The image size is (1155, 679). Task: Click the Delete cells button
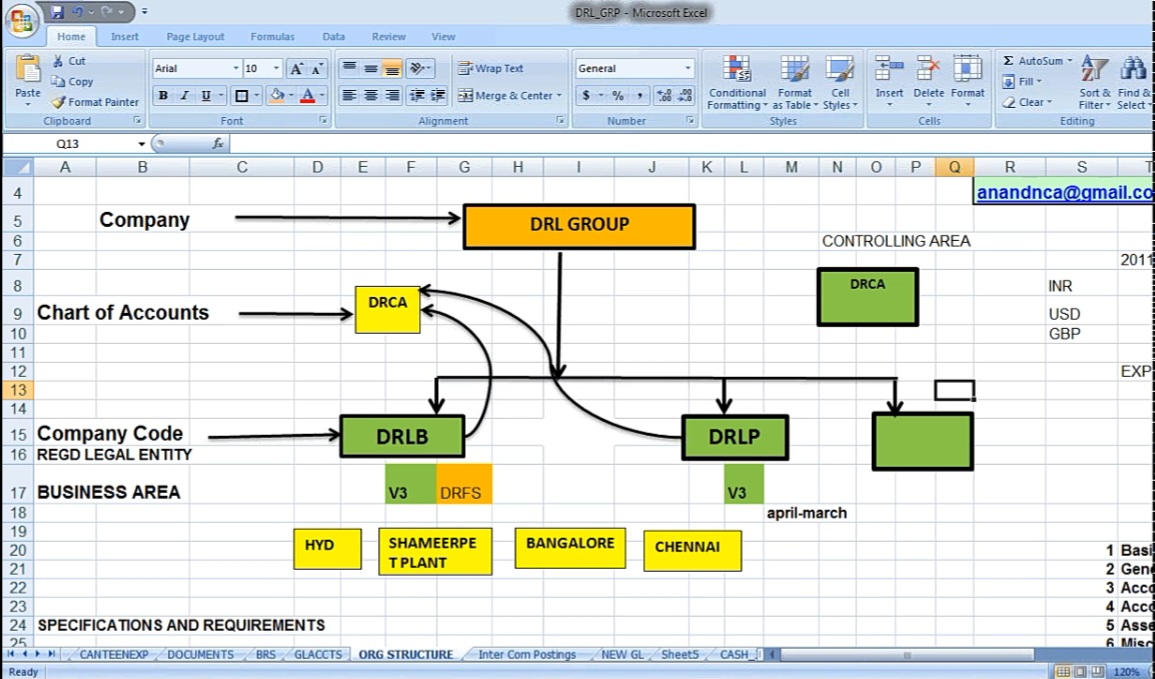click(928, 81)
